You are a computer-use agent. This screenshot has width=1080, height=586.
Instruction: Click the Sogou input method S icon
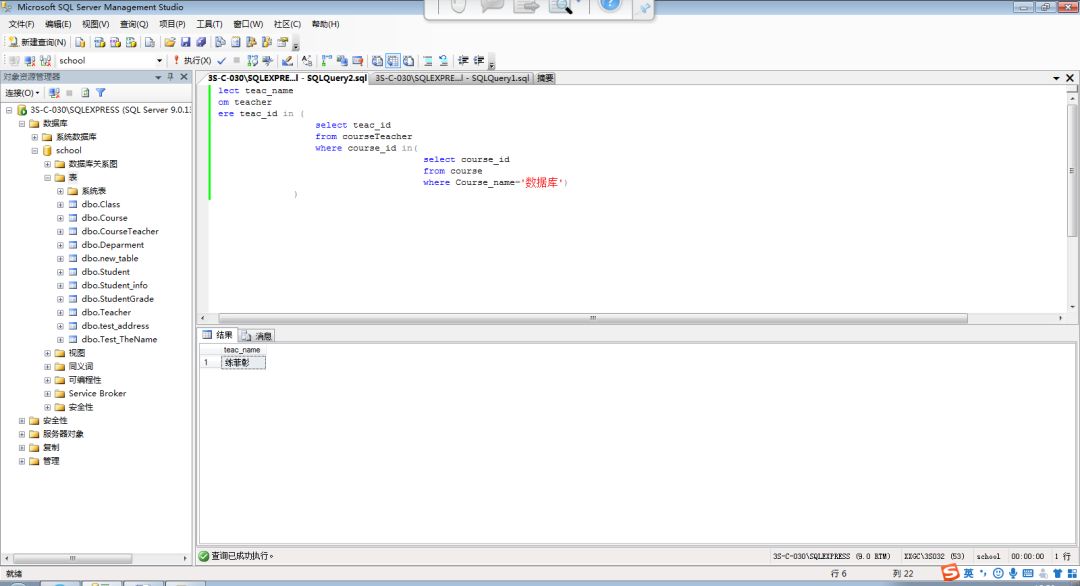pos(950,573)
